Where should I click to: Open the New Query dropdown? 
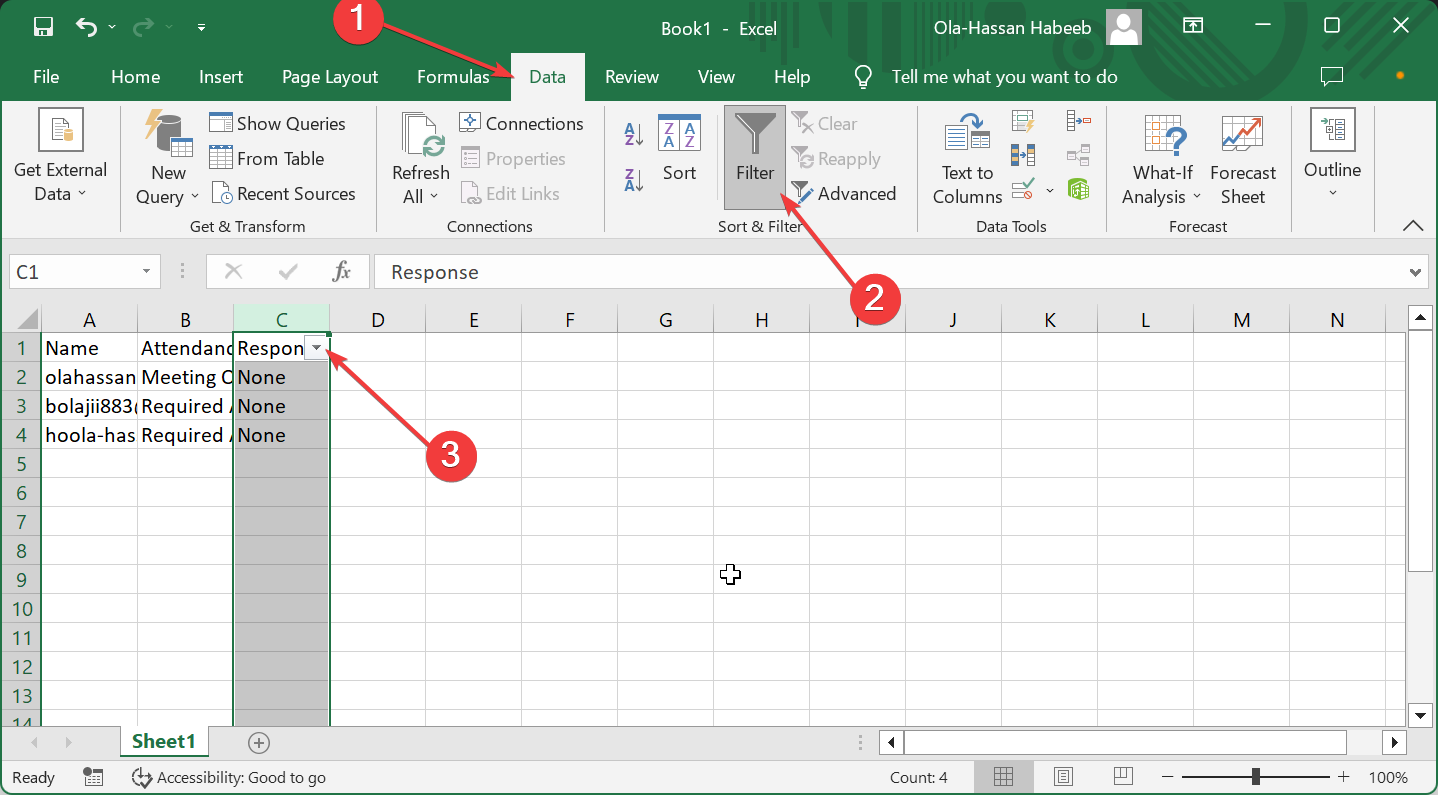168,158
